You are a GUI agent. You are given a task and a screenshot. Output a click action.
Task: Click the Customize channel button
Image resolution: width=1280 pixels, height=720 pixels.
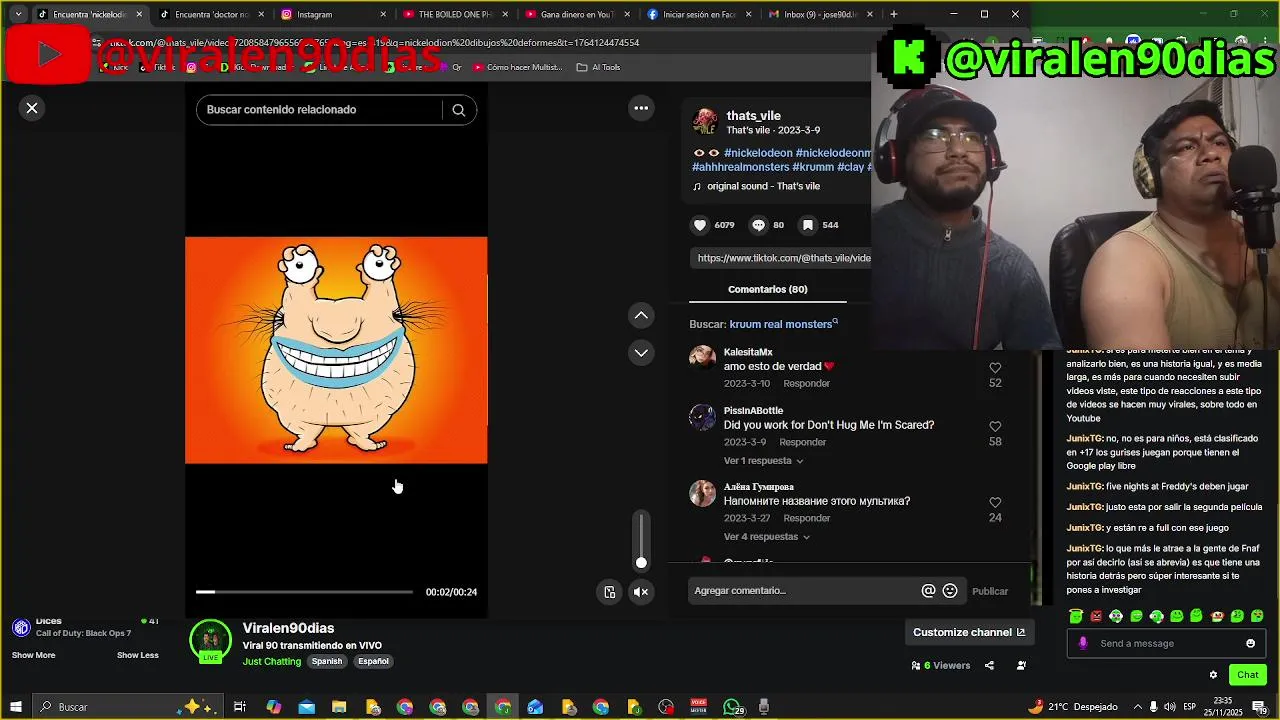[x=969, y=632]
